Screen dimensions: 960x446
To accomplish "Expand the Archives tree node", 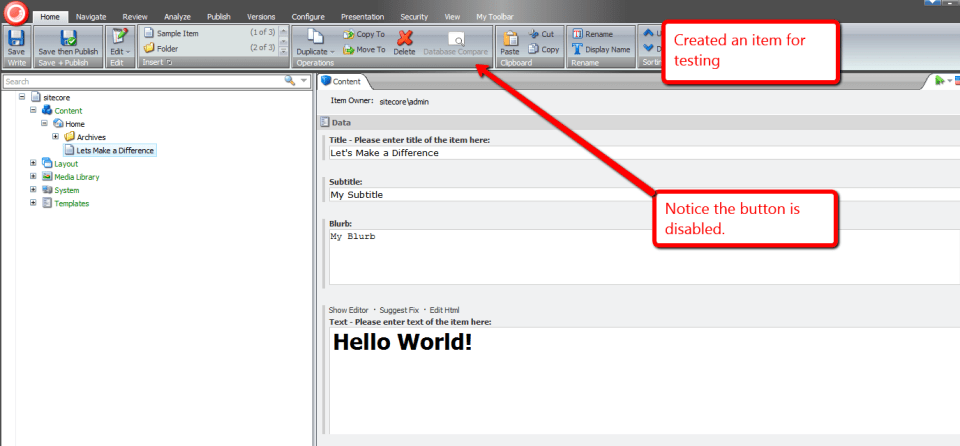I will (x=57, y=137).
